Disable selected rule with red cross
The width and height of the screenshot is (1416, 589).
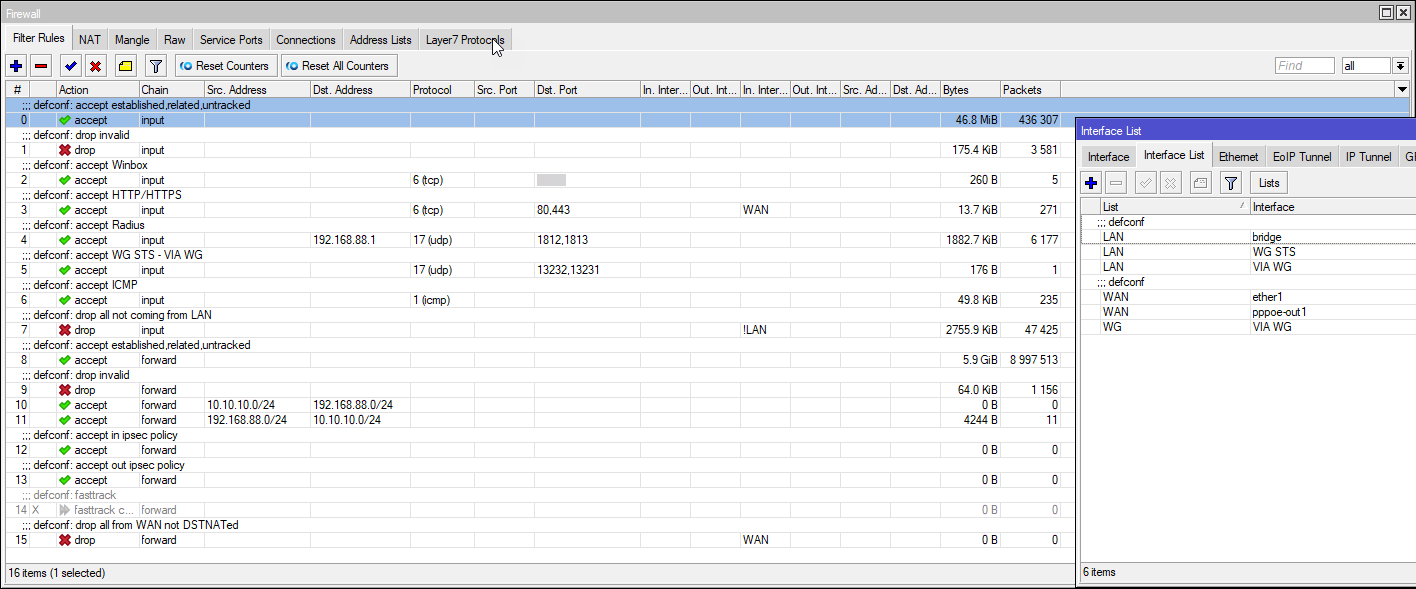pyautogui.click(x=96, y=66)
